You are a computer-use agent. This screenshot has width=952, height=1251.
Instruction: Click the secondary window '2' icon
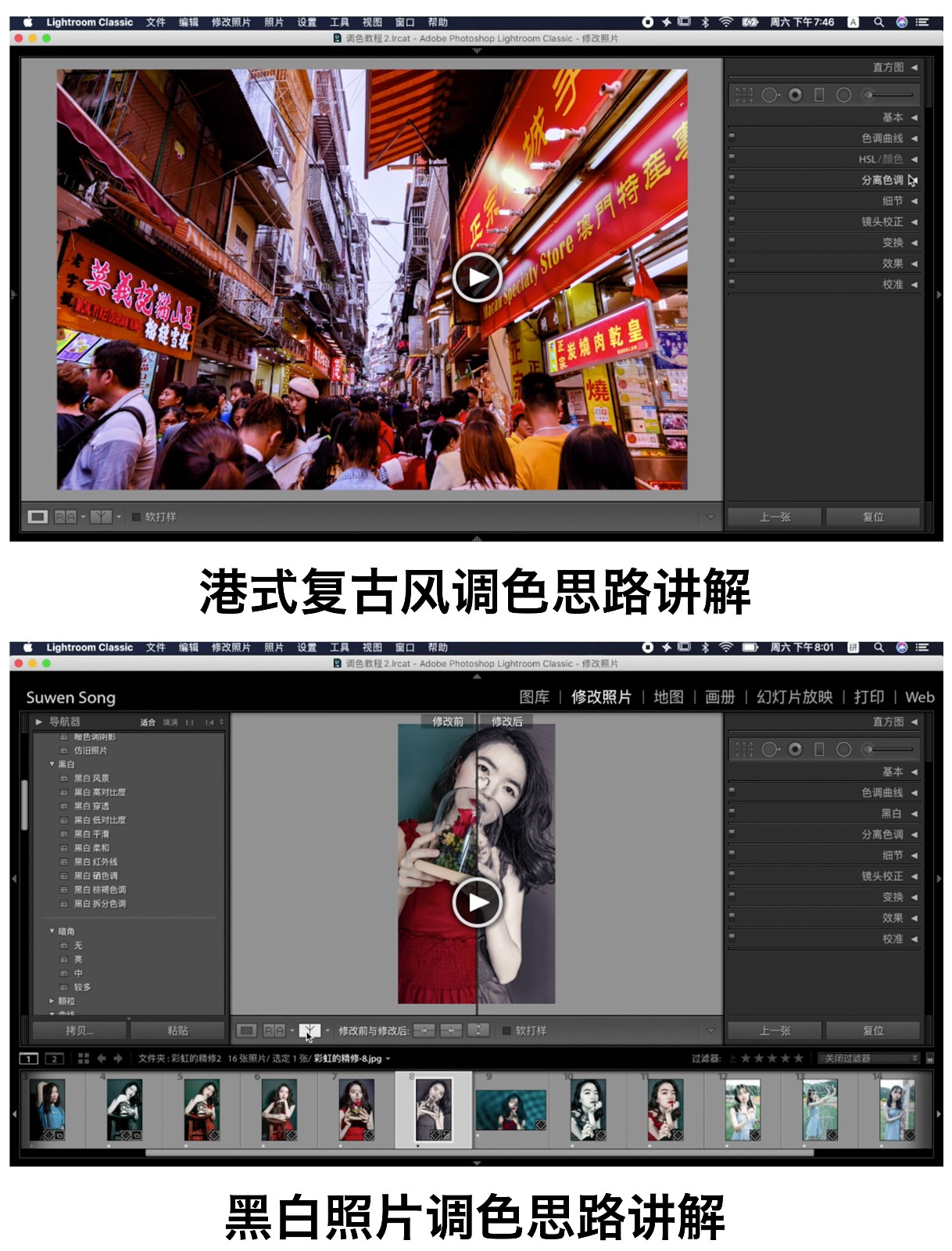click(54, 1059)
